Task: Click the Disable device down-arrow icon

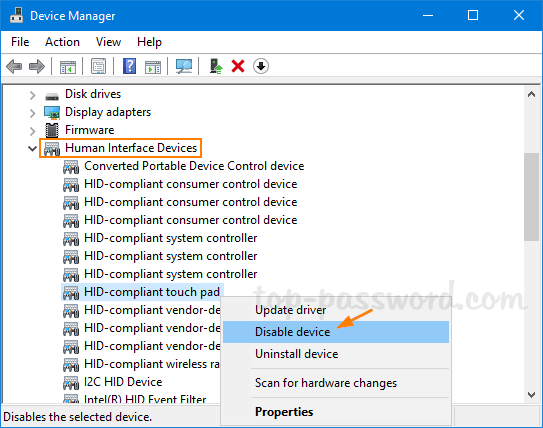Action: click(x=261, y=66)
